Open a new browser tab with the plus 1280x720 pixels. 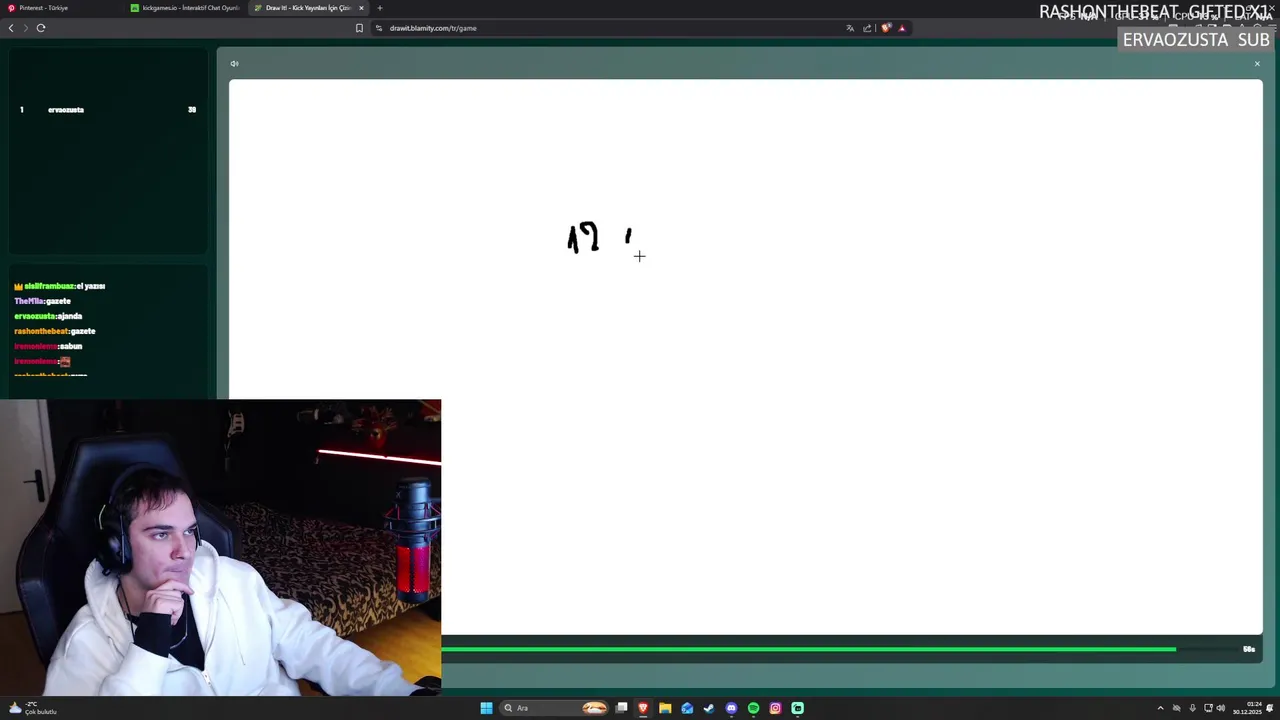[x=380, y=8]
